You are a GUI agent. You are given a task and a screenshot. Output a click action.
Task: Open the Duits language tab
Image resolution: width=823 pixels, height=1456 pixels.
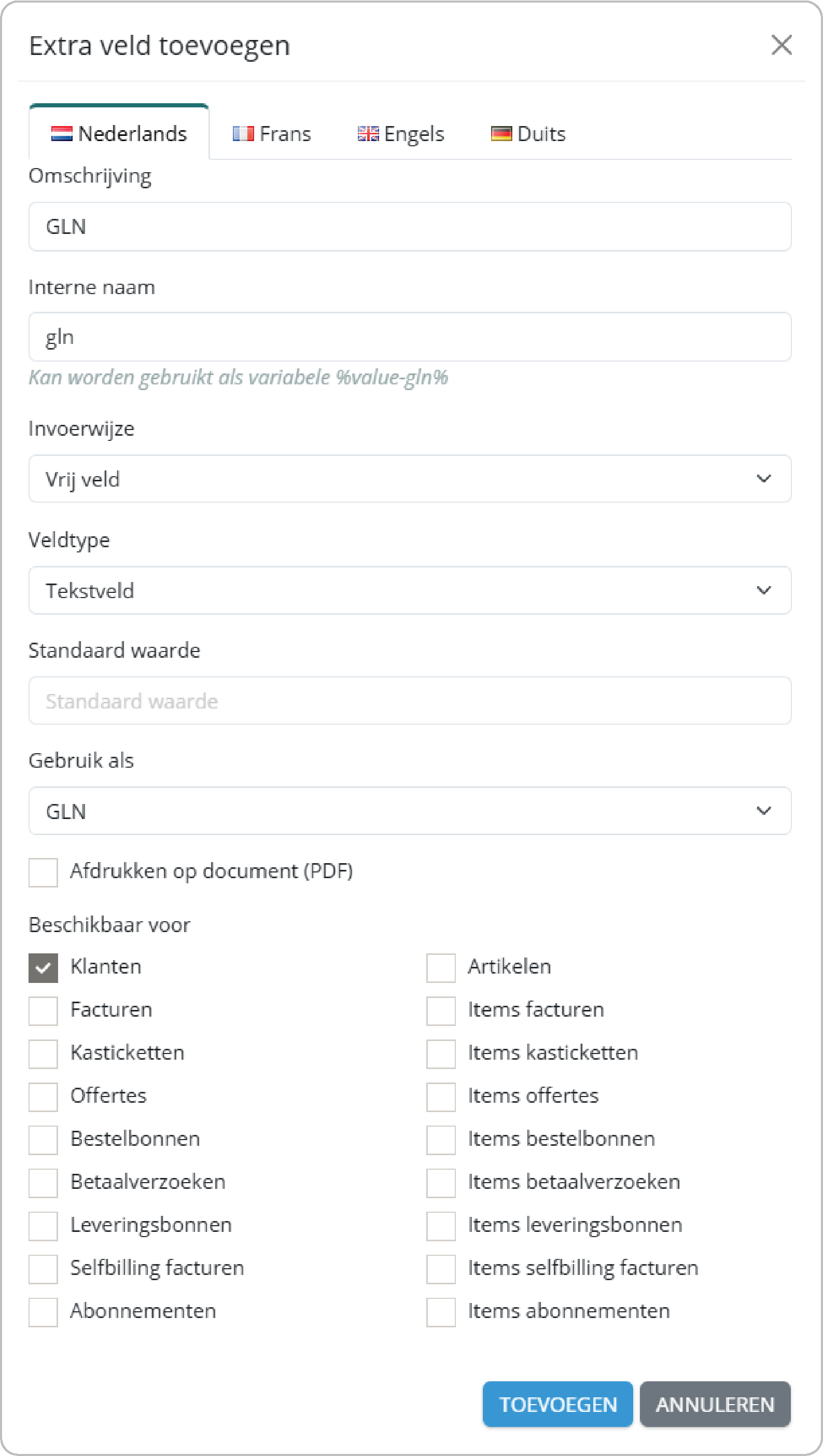pos(528,134)
